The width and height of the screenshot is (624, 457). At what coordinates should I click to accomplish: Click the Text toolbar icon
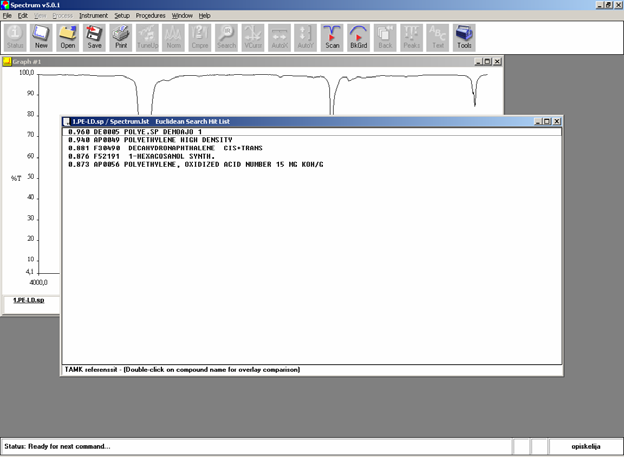click(438, 37)
